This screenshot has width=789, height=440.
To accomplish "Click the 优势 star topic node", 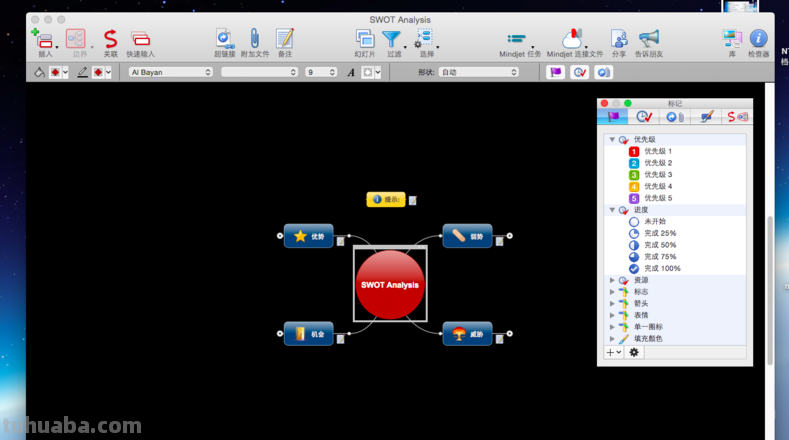I will pyautogui.click(x=308, y=237).
